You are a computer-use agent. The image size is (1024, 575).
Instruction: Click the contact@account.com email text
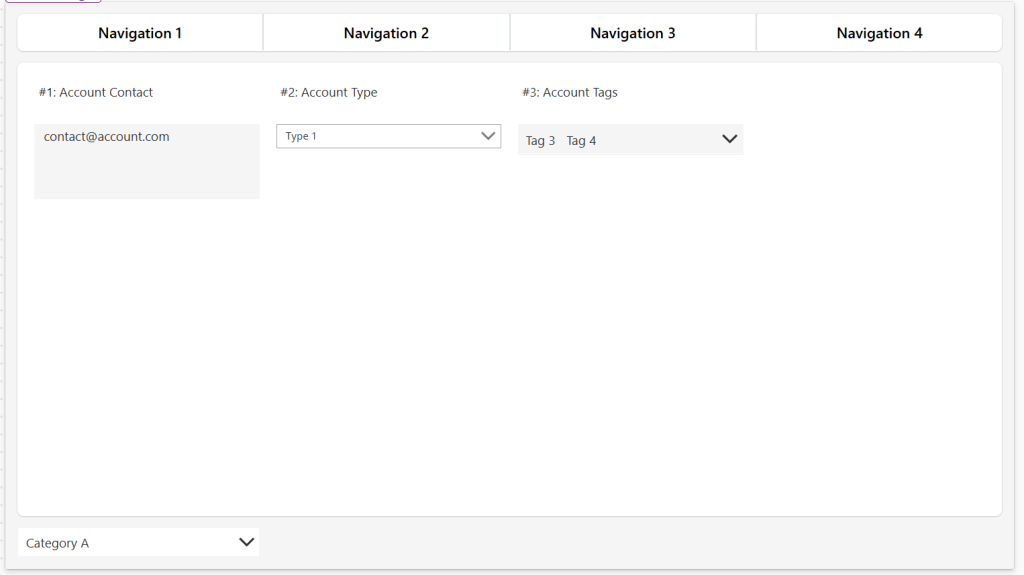[106, 137]
